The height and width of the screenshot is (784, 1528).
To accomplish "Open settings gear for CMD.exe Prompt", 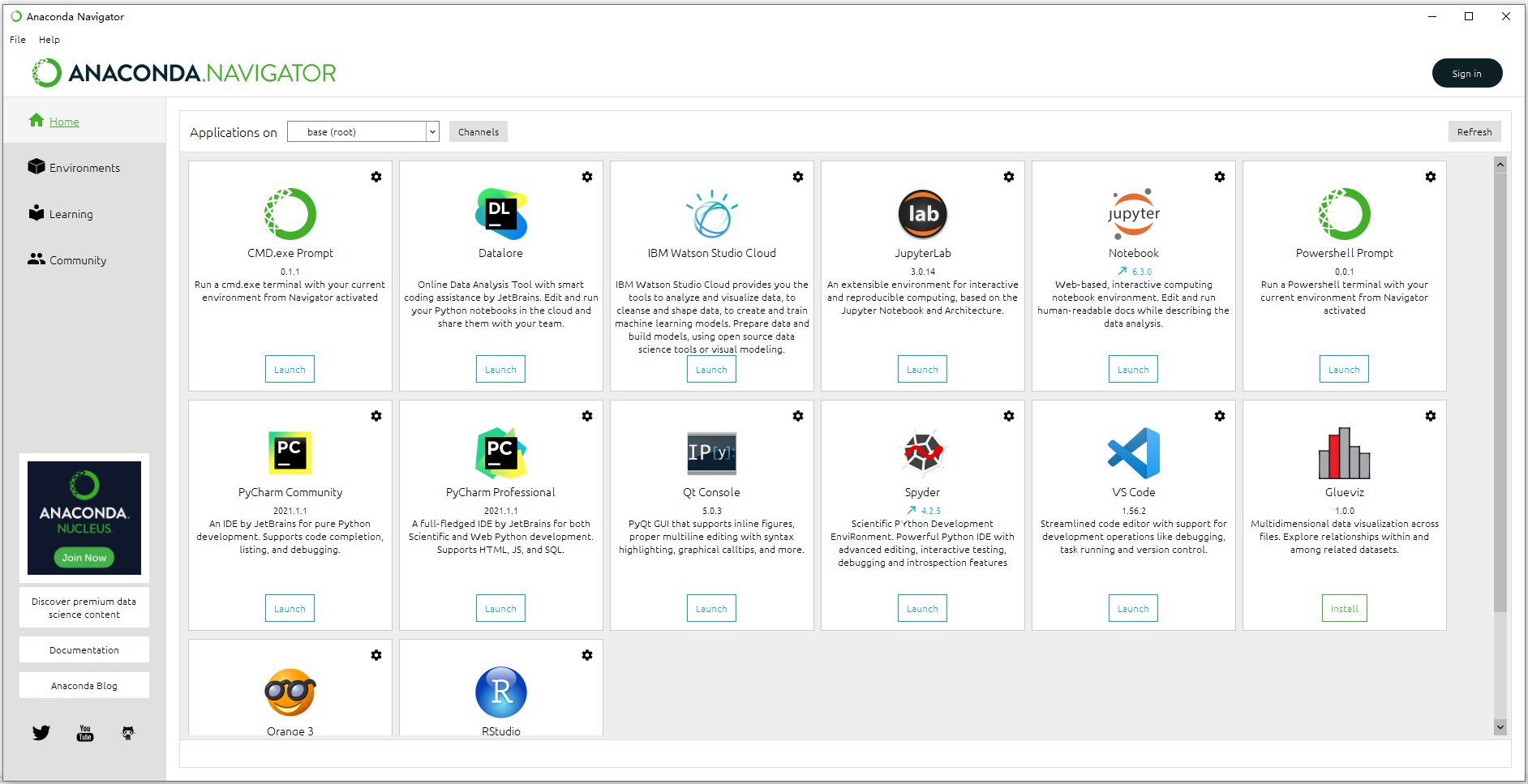I will [x=376, y=177].
